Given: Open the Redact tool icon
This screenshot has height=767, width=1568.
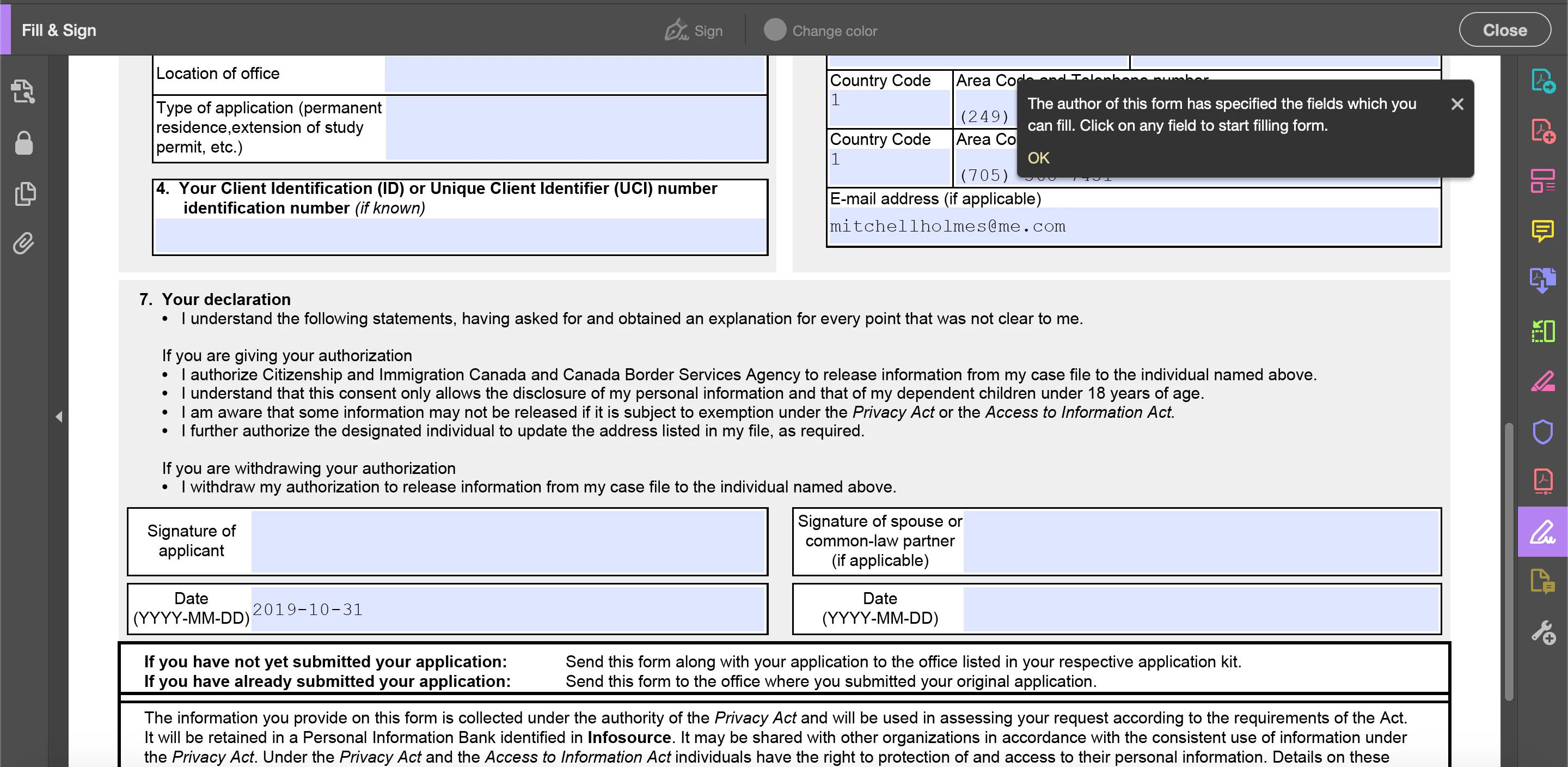Looking at the screenshot, I should (x=1542, y=381).
